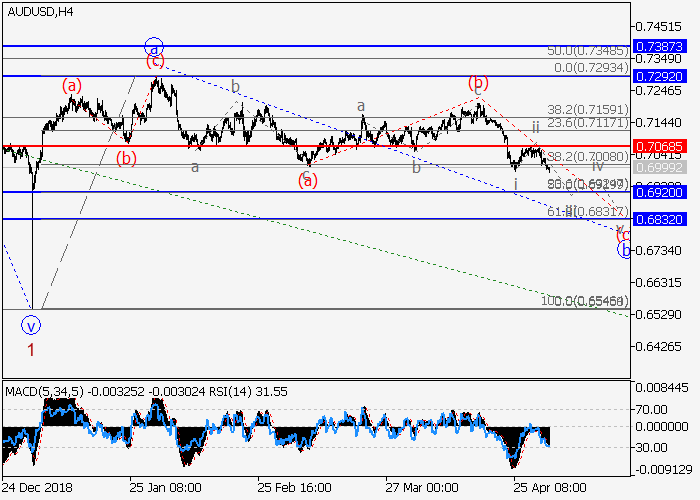Image resolution: width=700 pixels, height=500 pixels.
Task: Click the 0.69200 blue price level tag
Action: (x=662, y=191)
